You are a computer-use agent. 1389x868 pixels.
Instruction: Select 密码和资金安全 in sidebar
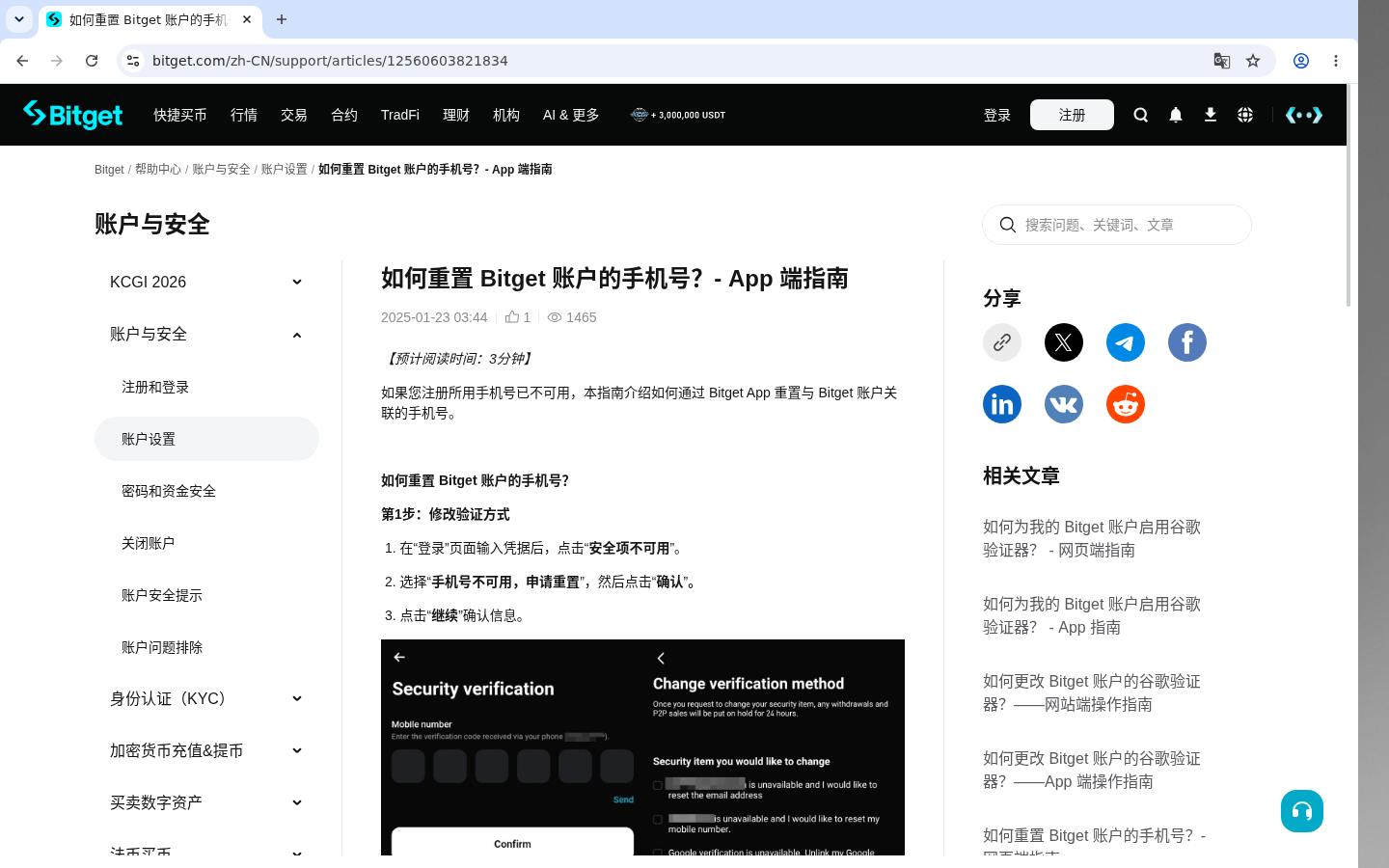pyautogui.click(x=206, y=491)
